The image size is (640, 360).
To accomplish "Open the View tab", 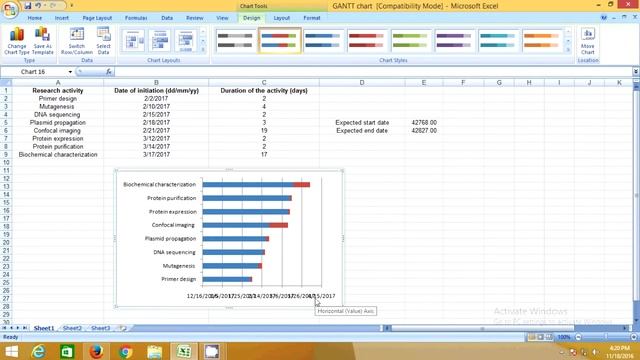I will (x=222, y=18).
